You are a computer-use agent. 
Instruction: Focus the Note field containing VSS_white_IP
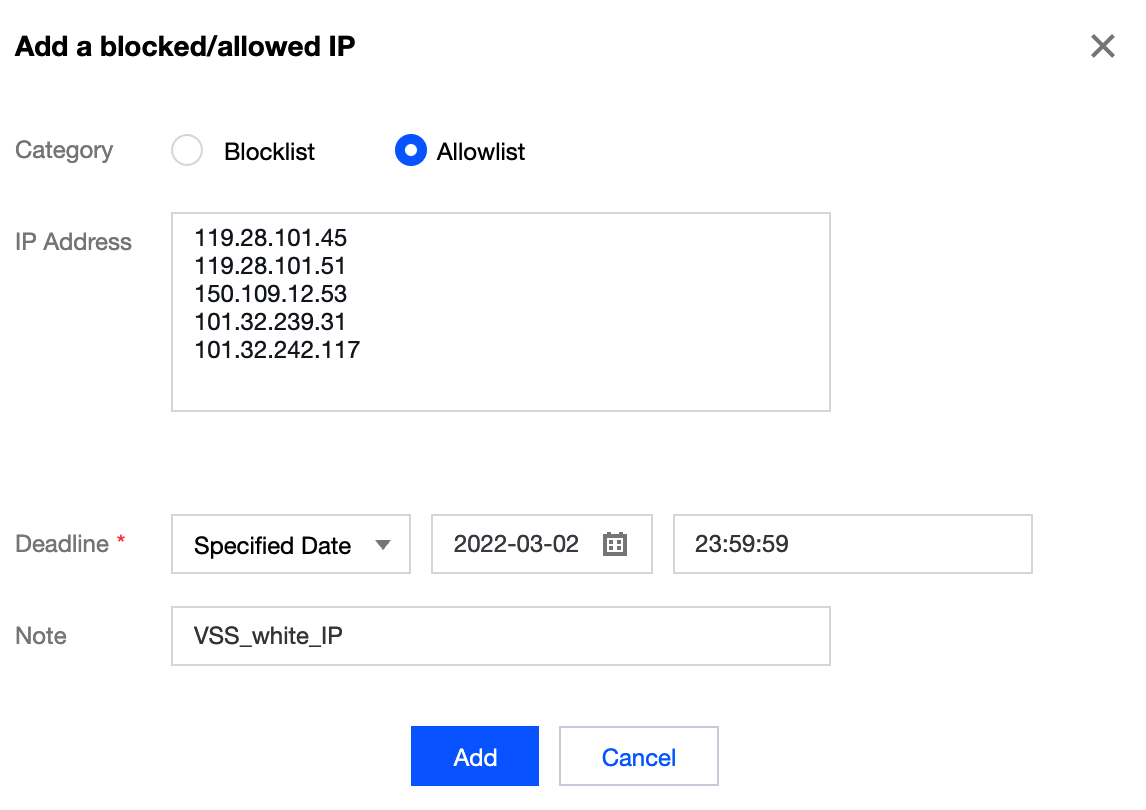[500, 636]
